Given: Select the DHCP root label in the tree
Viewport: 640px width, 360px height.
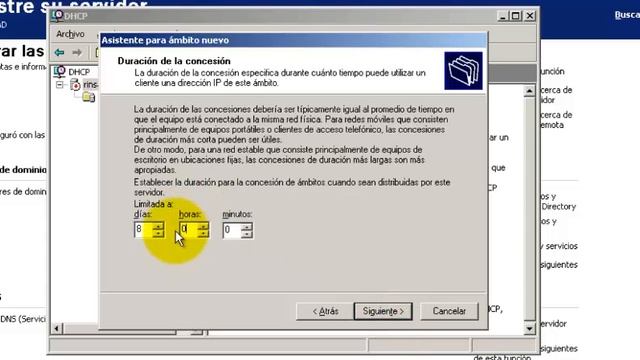Looking at the screenshot, I should [79, 72].
